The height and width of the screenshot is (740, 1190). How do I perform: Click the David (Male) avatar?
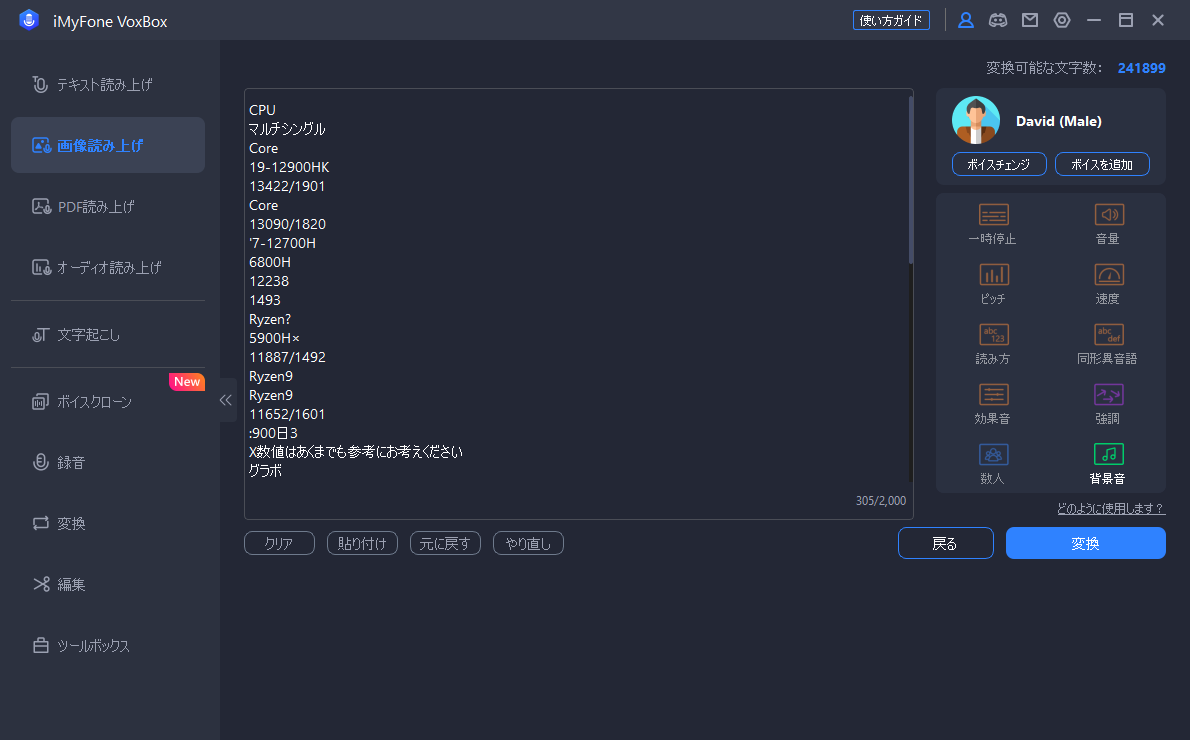[975, 121]
